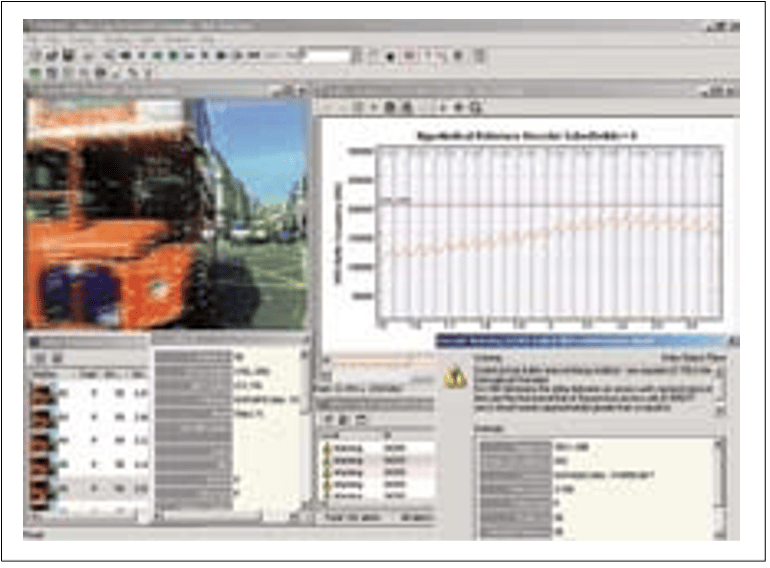Click the magnifier zoom icon above the chart
The image size is (770, 568).
[x=476, y=106]
